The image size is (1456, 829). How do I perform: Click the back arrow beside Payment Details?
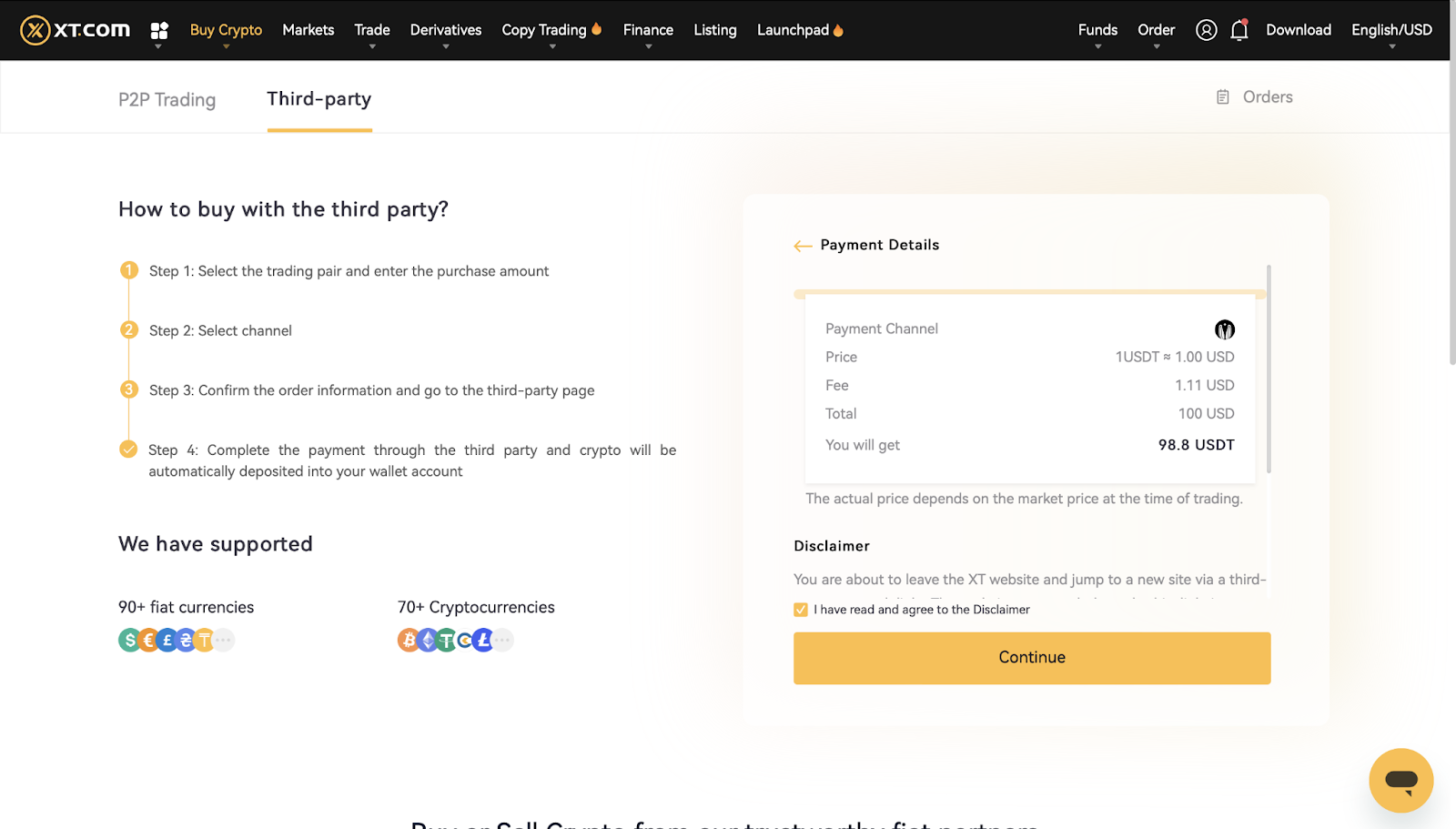(802, 246)
